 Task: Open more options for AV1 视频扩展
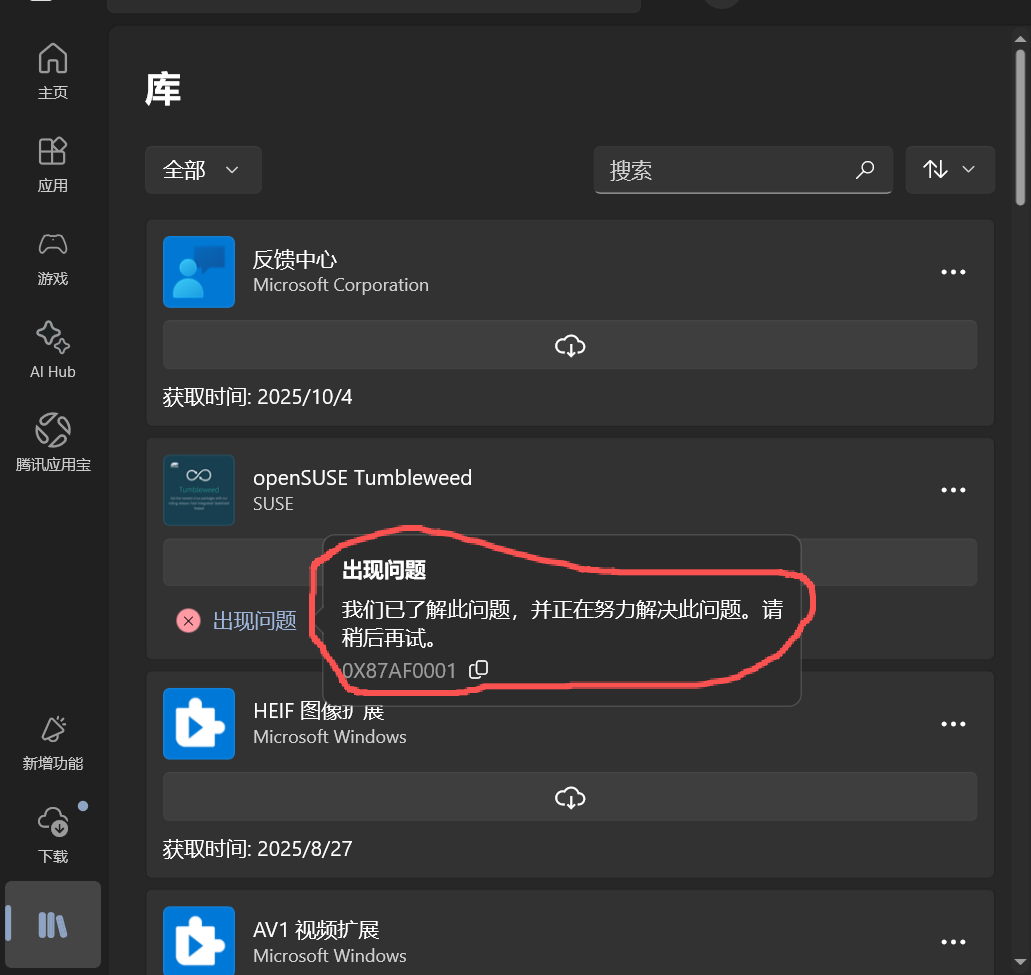click(x=953, y=941)
